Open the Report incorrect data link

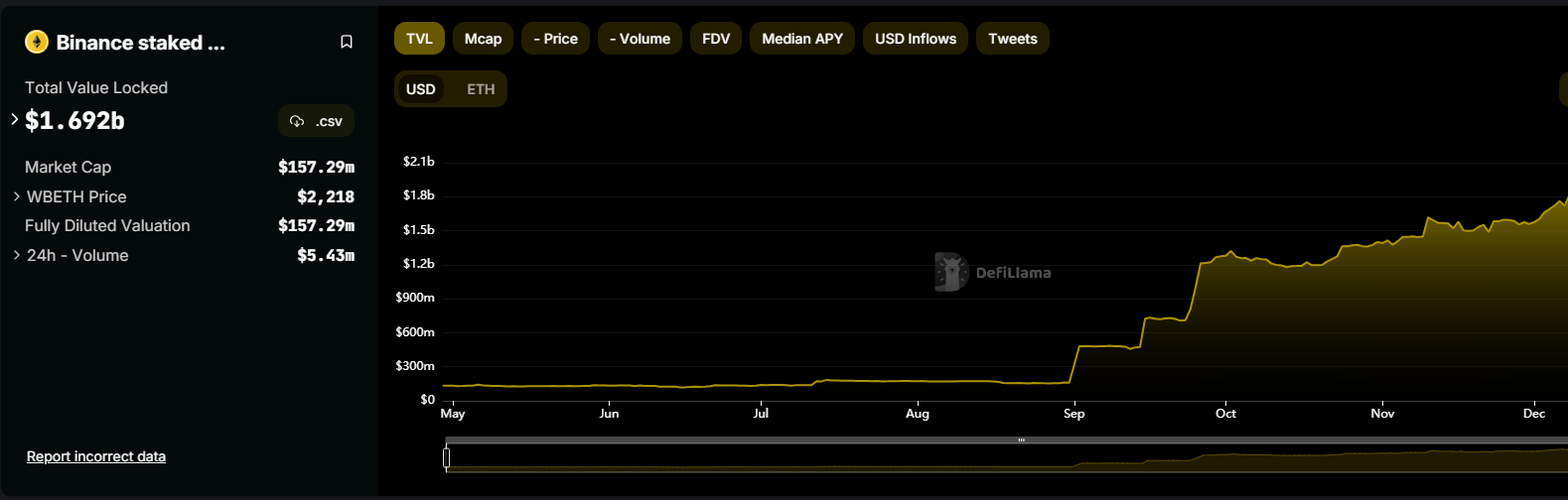pos(96,456)
